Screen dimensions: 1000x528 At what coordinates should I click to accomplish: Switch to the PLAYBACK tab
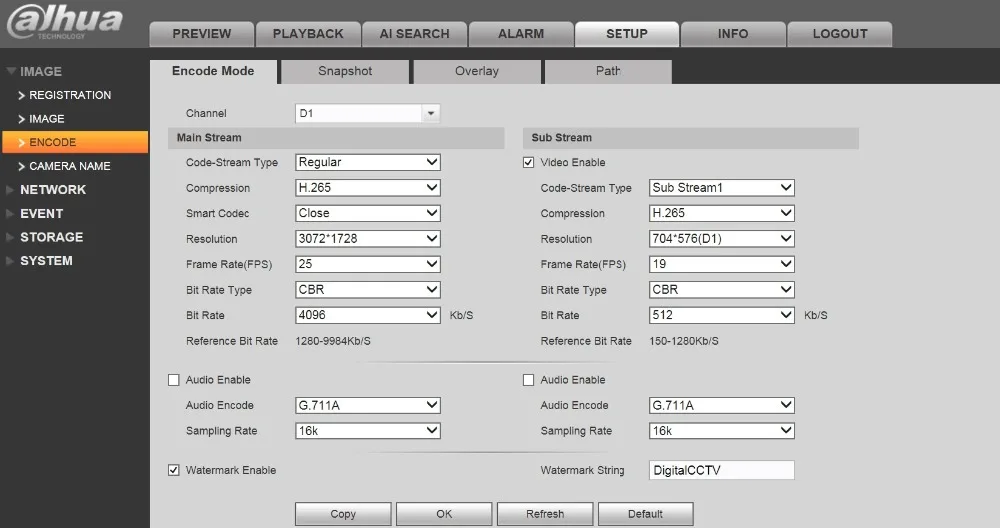(308, 34)
